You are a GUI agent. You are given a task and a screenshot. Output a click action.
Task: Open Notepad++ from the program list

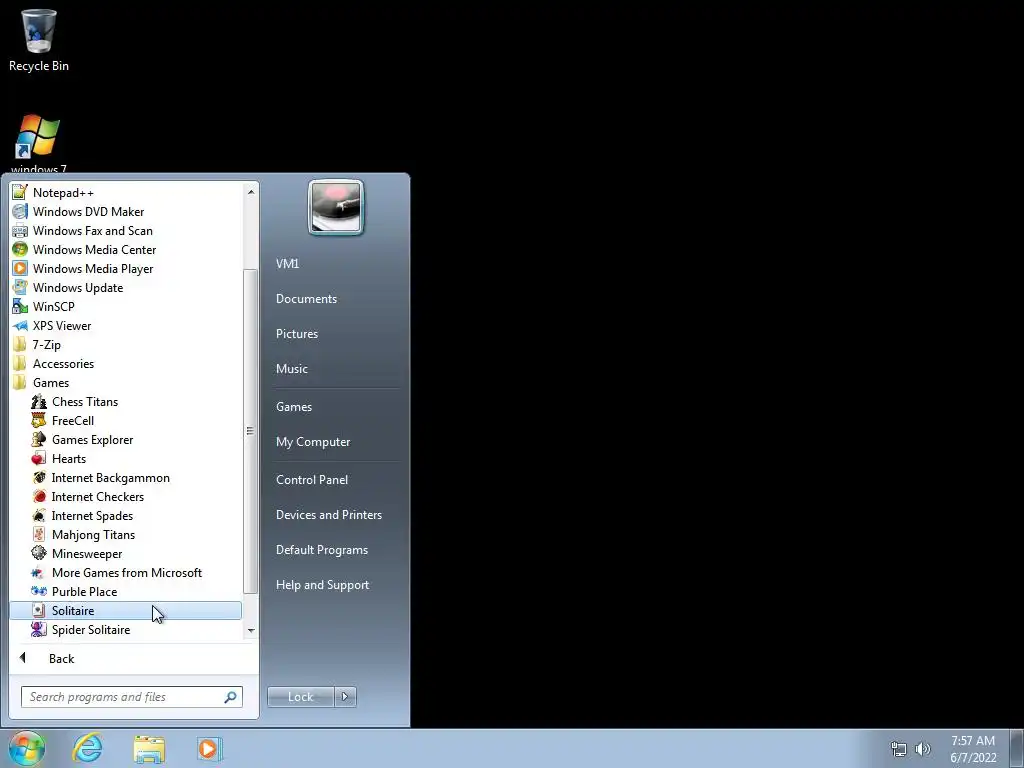(125, 193)
